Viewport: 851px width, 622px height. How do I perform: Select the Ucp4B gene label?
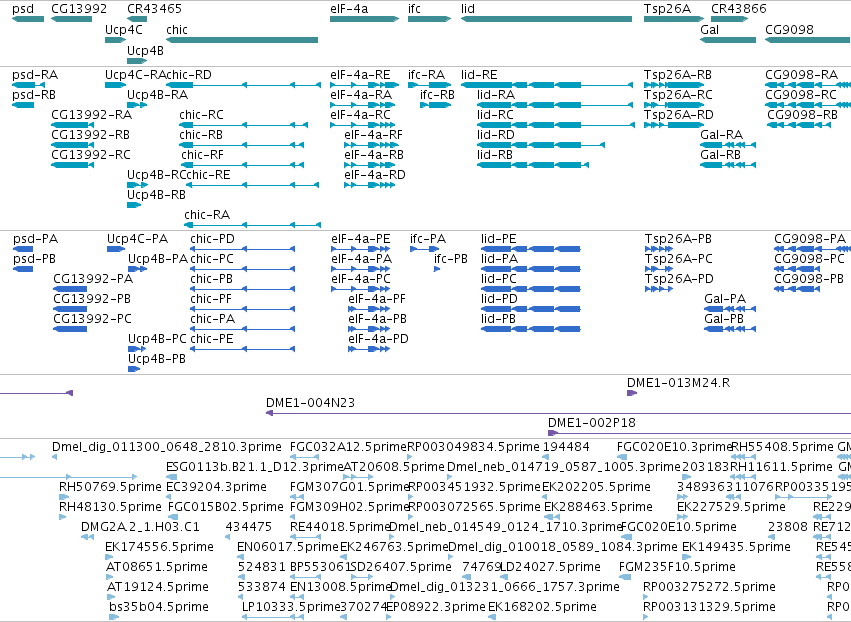(x=145, y=50)
